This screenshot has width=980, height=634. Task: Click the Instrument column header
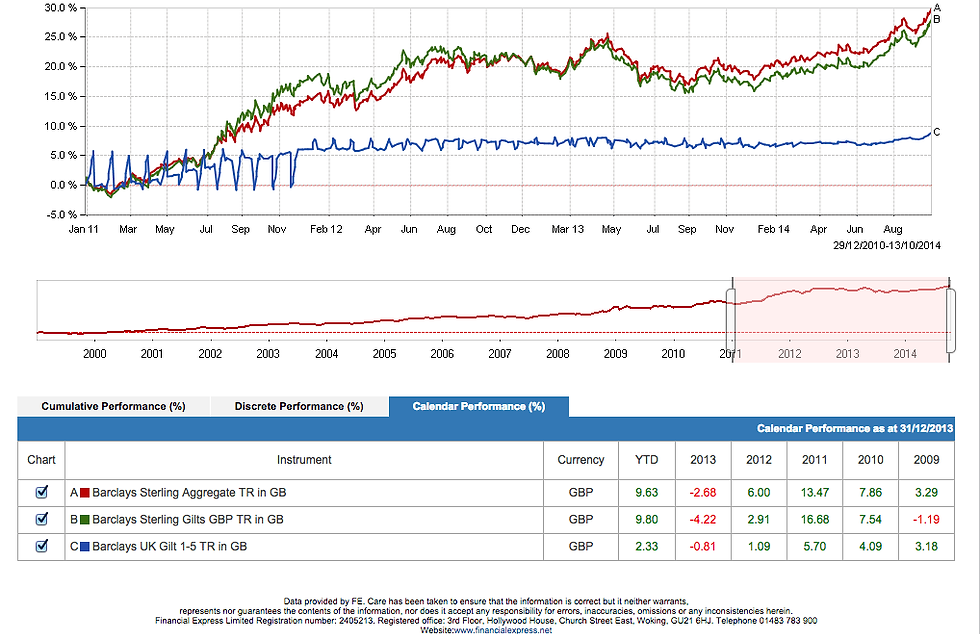(304, 460)
